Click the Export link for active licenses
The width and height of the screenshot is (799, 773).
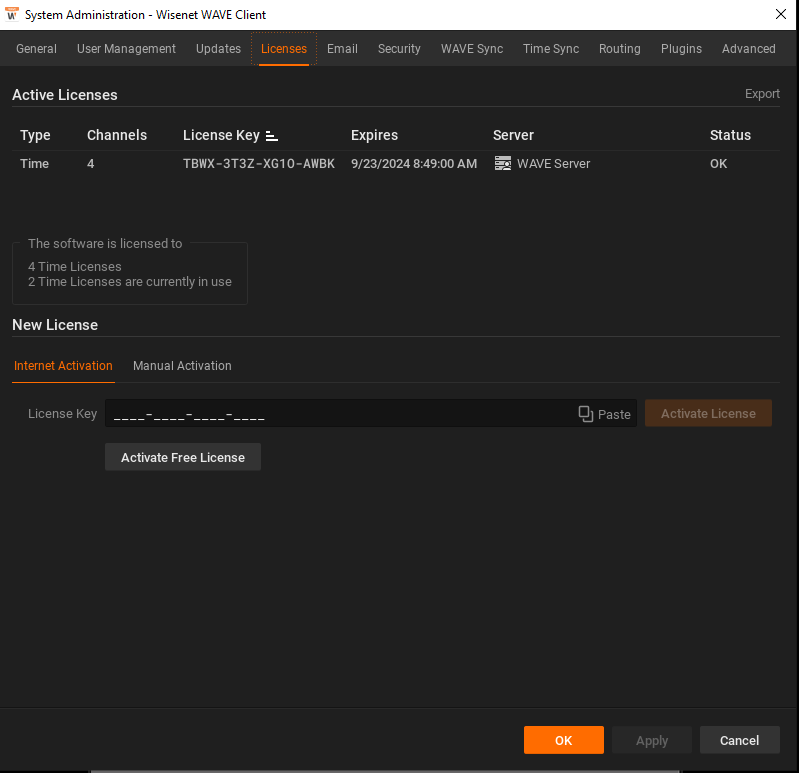pyautogui.click(x=762, y=94)
